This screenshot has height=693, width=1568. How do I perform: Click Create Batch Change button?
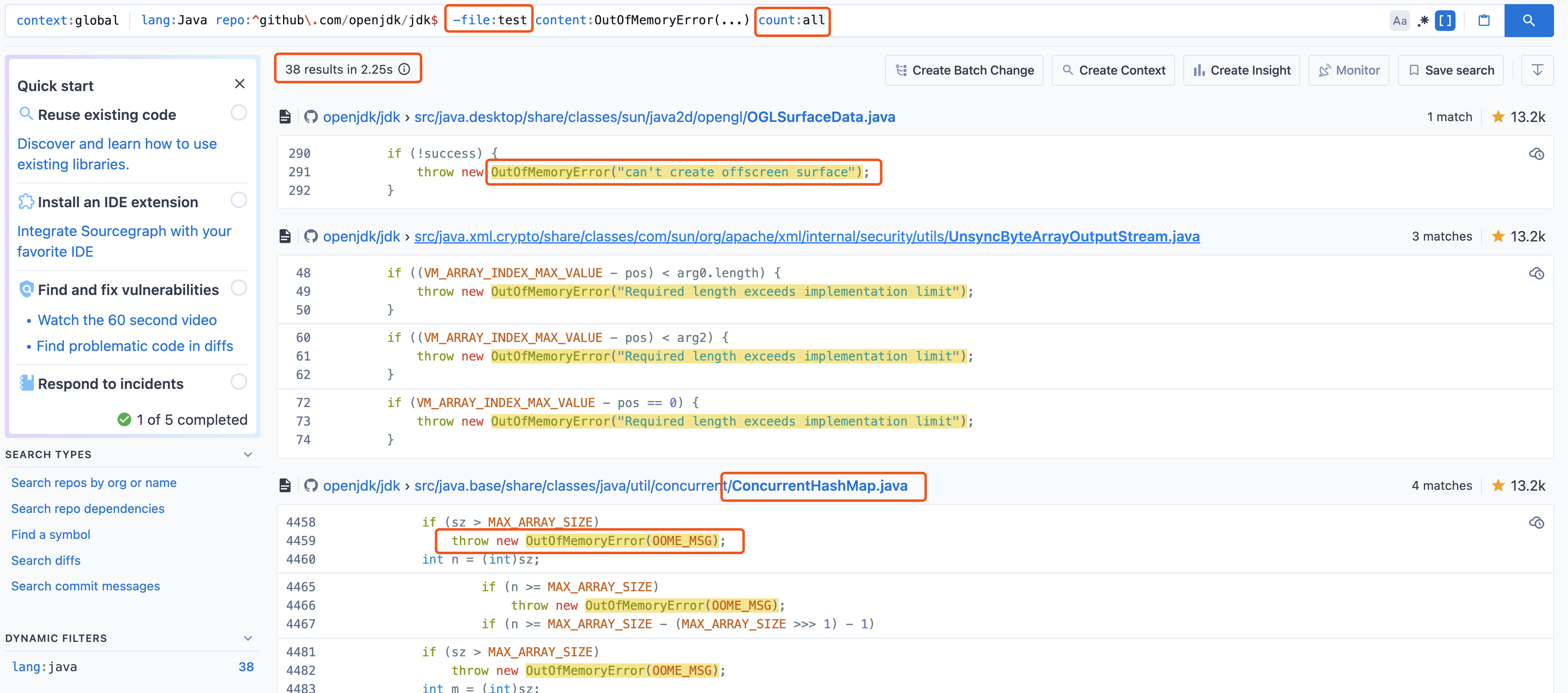pyautogui.click(x=964, y=70)
